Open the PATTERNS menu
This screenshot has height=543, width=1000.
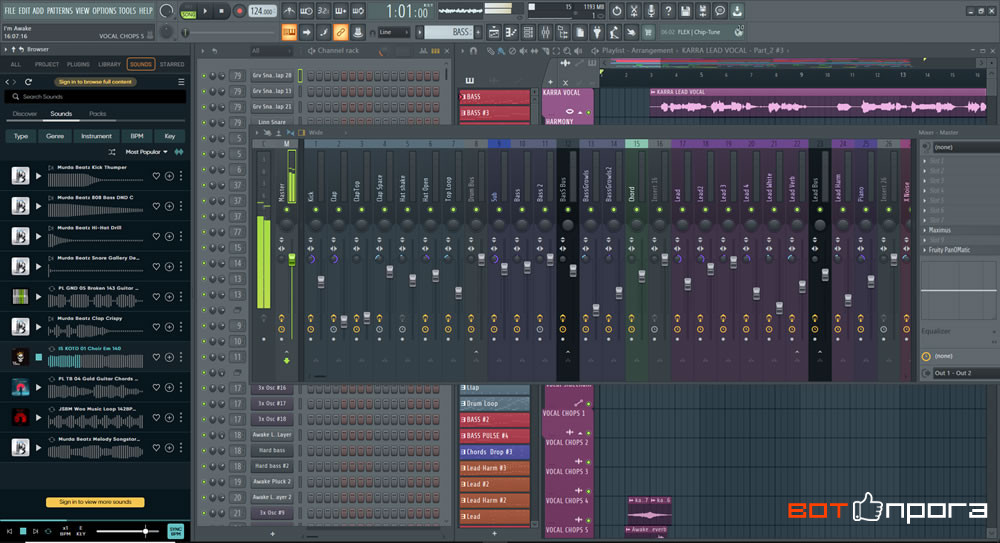[59, 11]
